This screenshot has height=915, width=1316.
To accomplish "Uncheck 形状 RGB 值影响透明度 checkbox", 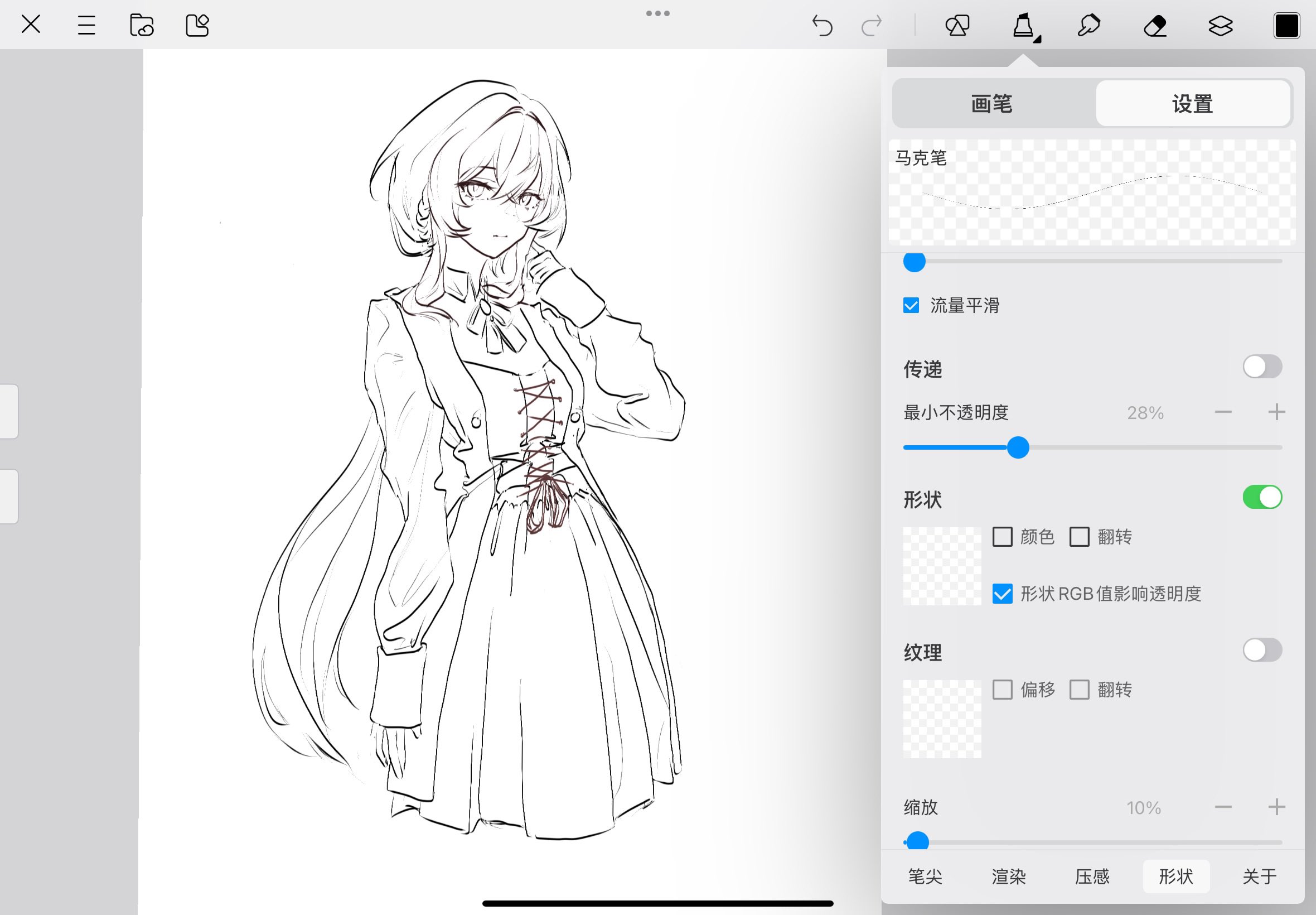I will coord(1002,594).
